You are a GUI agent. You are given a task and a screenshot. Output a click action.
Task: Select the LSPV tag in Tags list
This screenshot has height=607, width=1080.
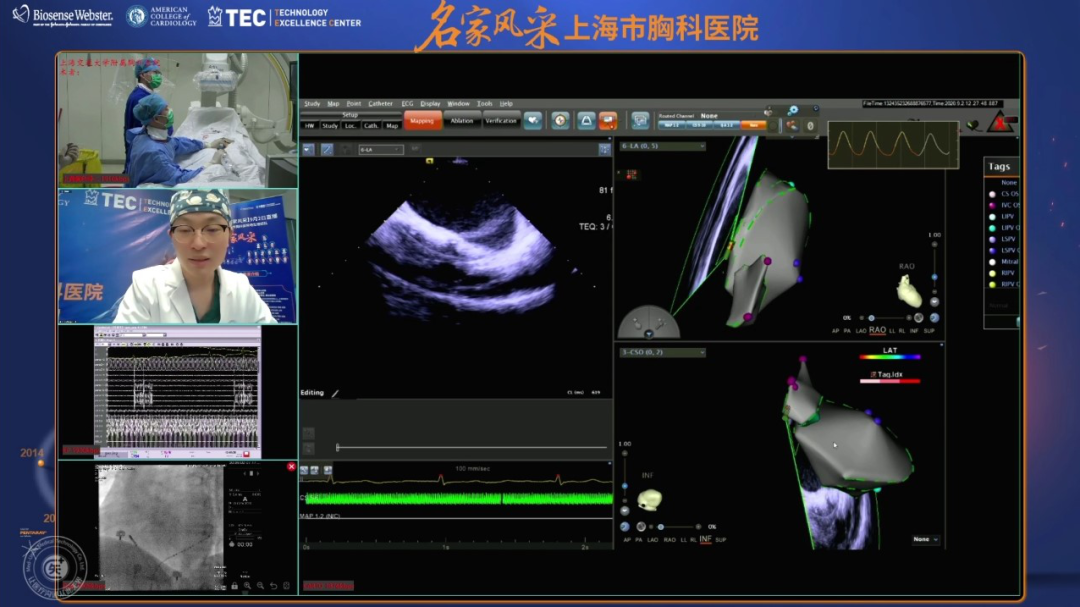point(1008,239)
